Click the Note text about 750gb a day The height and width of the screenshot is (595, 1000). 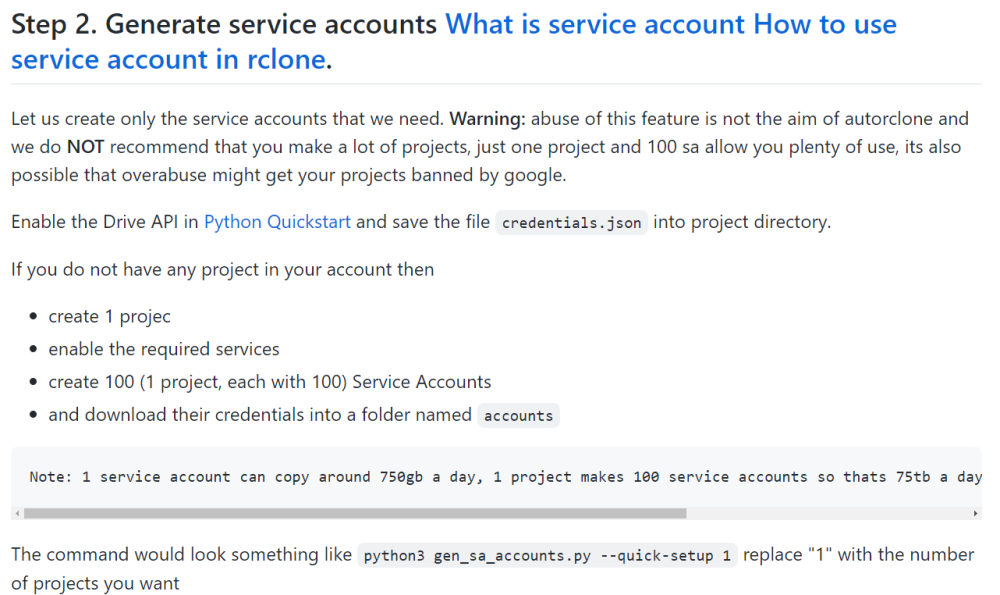505,477
